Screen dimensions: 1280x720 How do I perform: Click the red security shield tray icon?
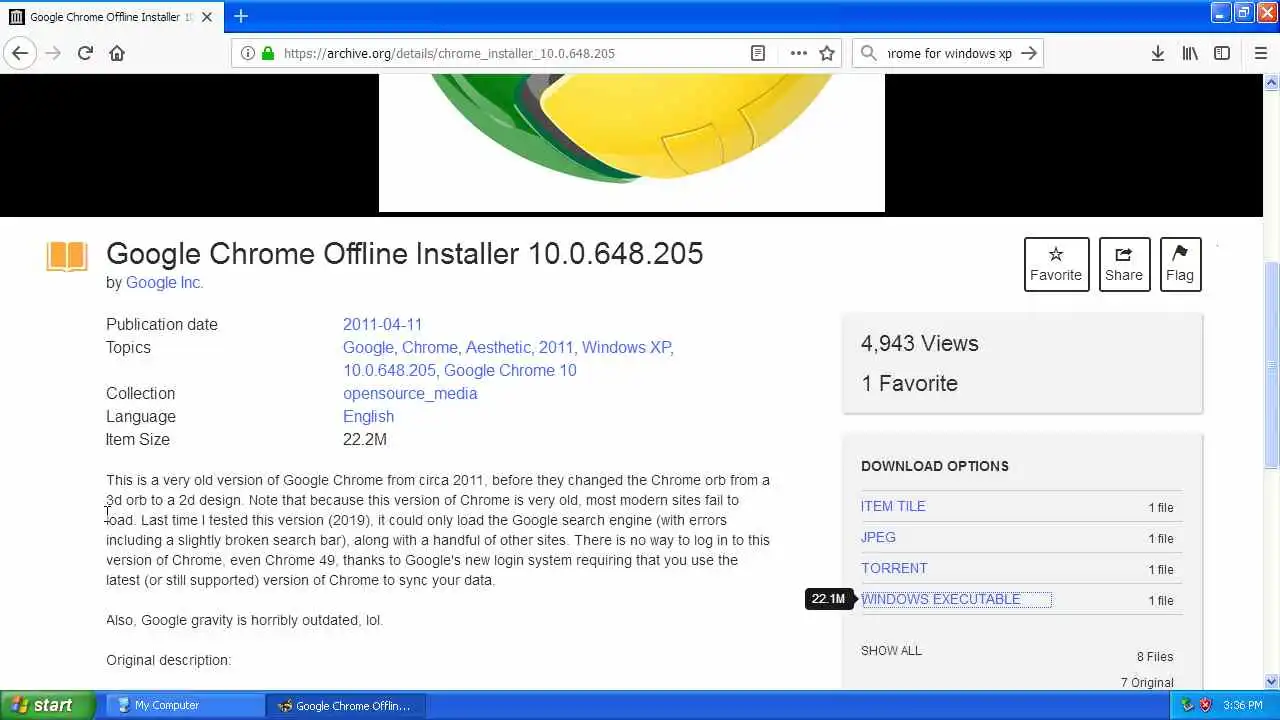(x=1205, y=705)
